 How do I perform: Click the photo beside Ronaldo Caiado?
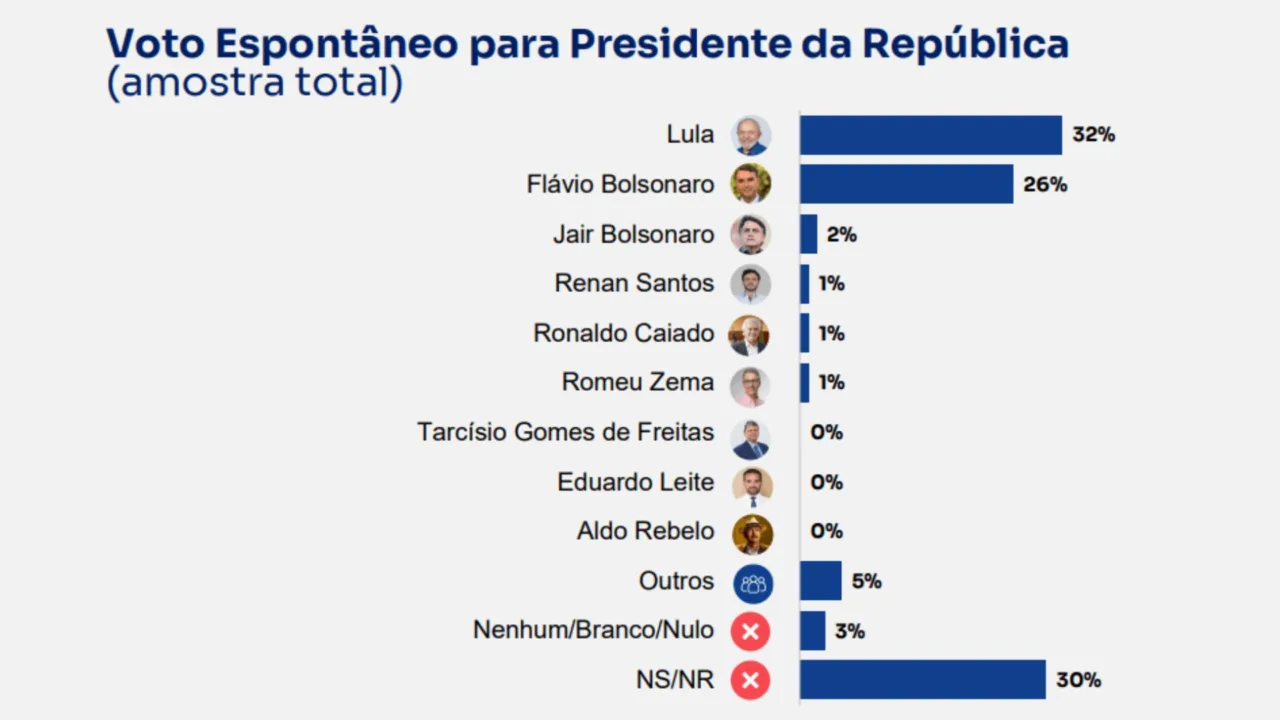pyautogui.click(x=750, y=334)
